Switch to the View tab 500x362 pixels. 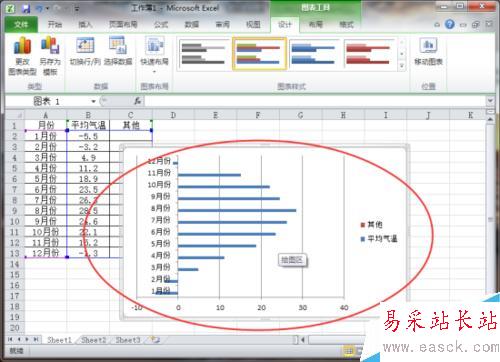[253, 24]
